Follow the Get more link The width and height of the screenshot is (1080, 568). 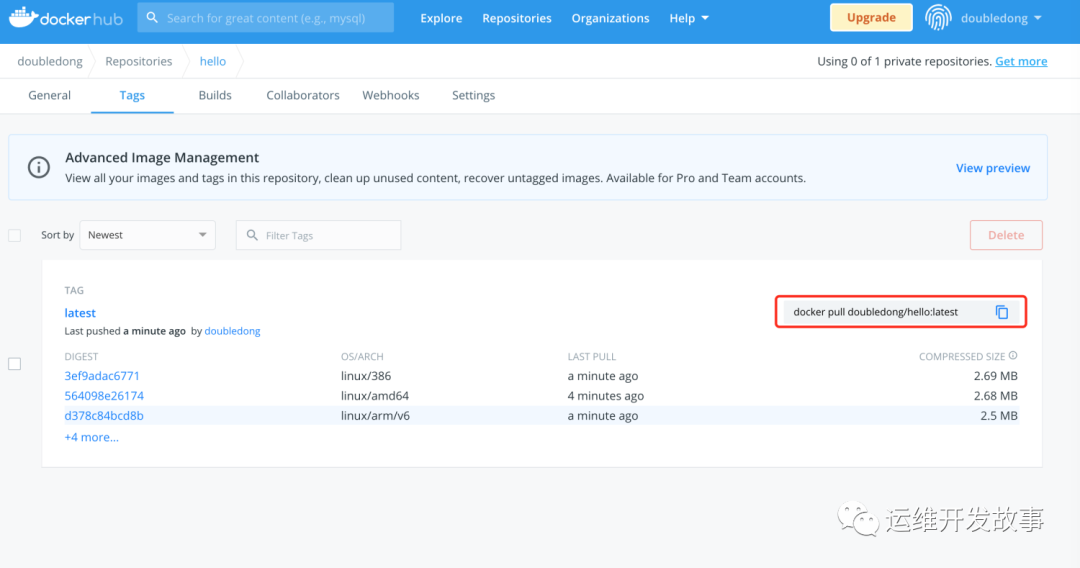1021,61
